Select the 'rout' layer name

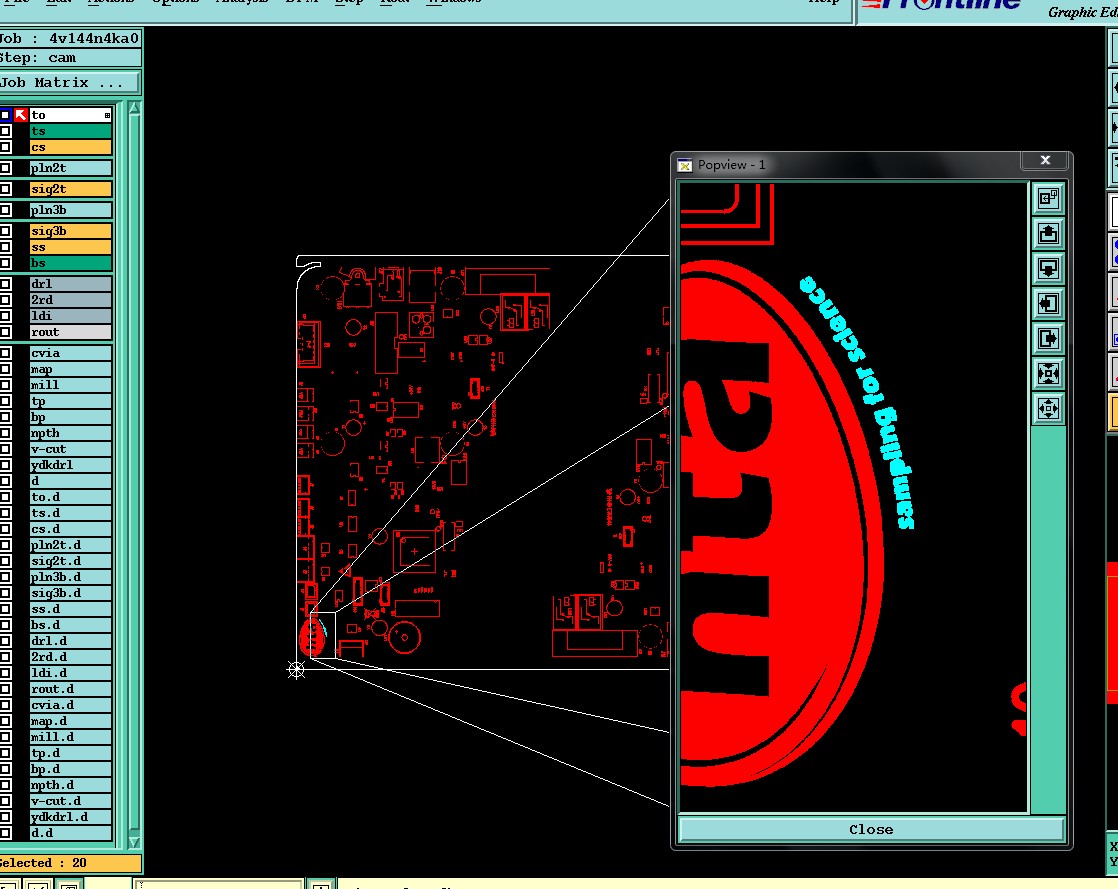point(71,332)
